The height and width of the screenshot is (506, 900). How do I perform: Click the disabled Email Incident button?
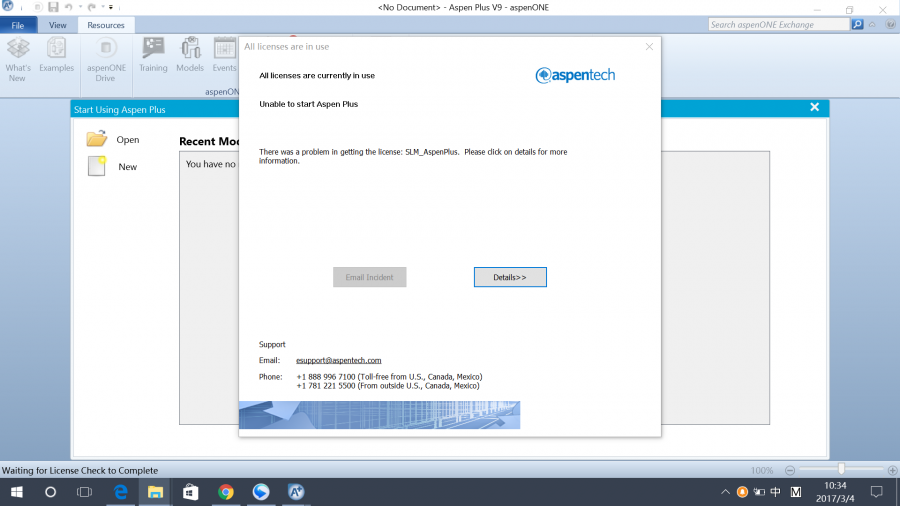370,277
